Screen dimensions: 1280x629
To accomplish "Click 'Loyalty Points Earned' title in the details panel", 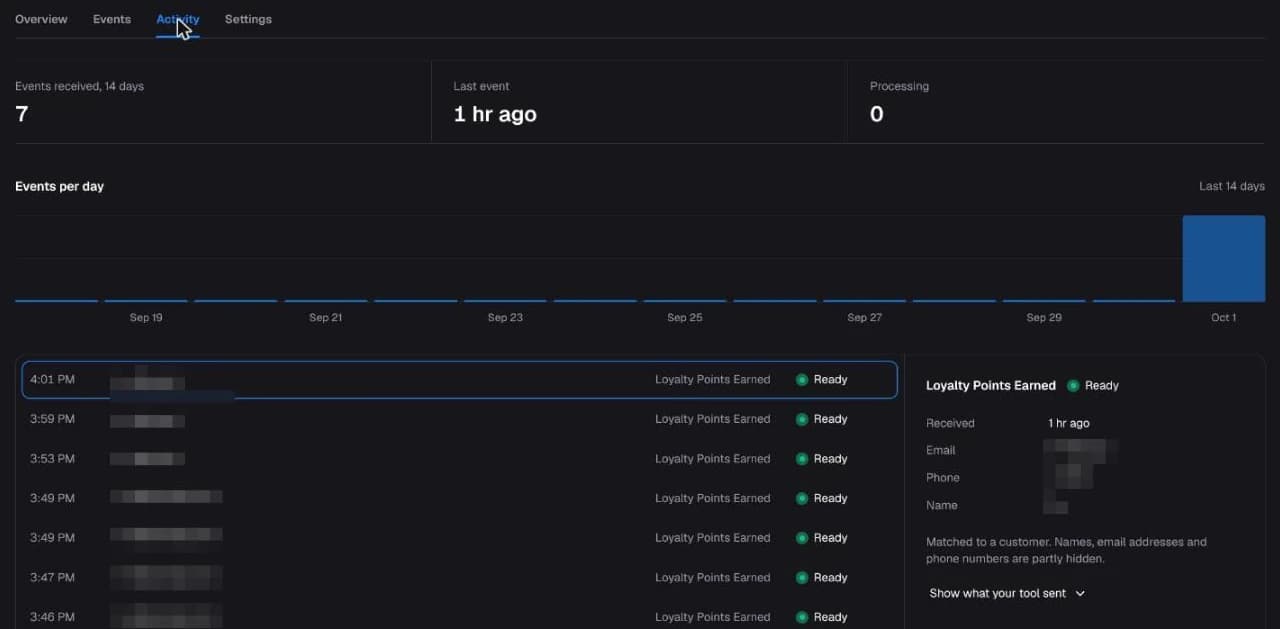I will [991, 385].
